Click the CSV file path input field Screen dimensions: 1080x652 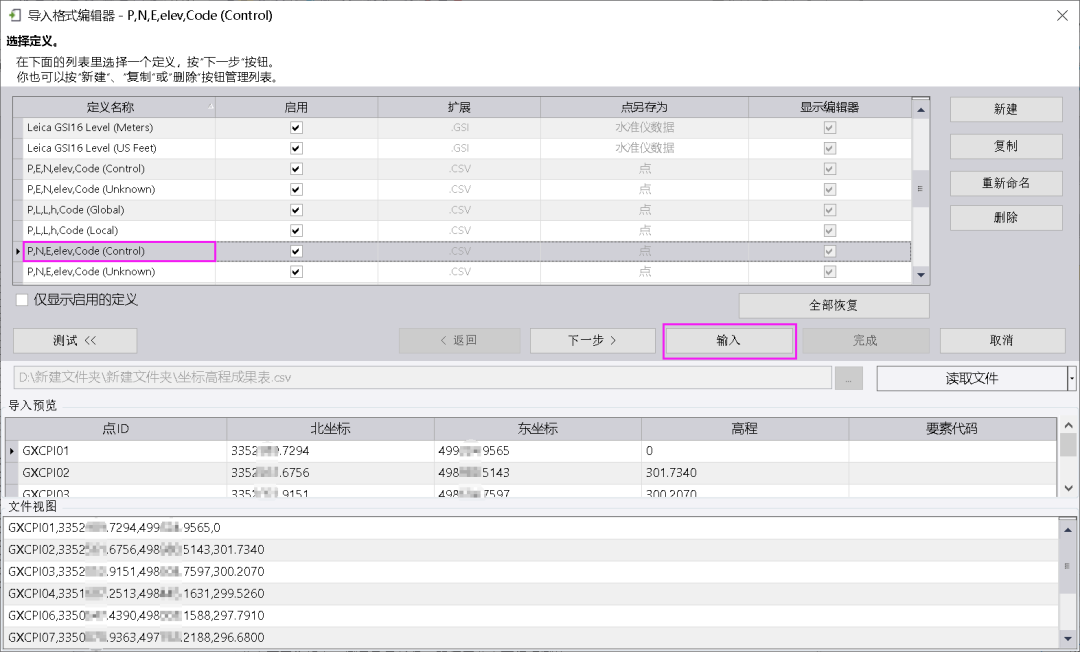point(420,377)
